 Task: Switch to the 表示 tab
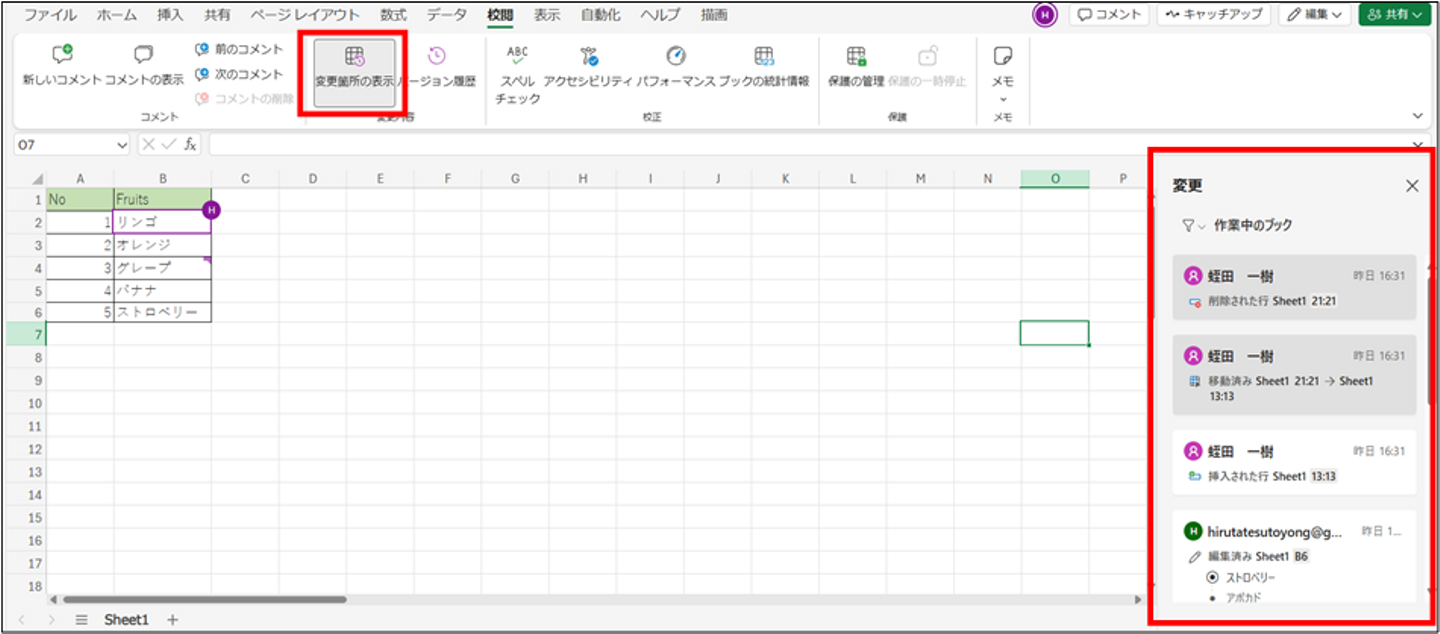547,15
